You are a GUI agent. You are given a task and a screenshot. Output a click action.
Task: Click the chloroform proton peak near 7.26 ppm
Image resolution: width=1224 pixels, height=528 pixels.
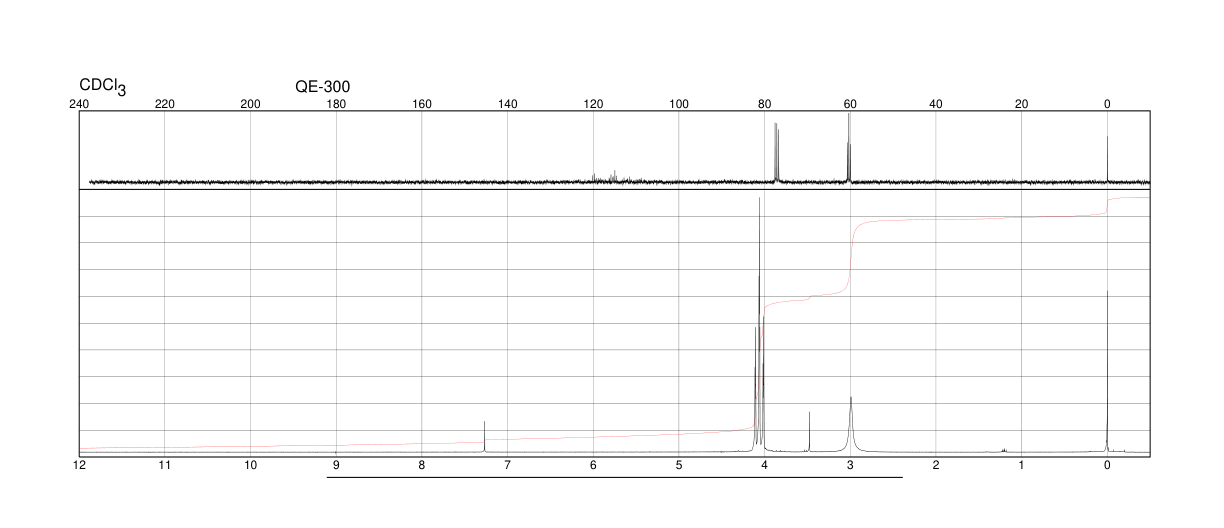pyautogui.click(x=485, y=436)
